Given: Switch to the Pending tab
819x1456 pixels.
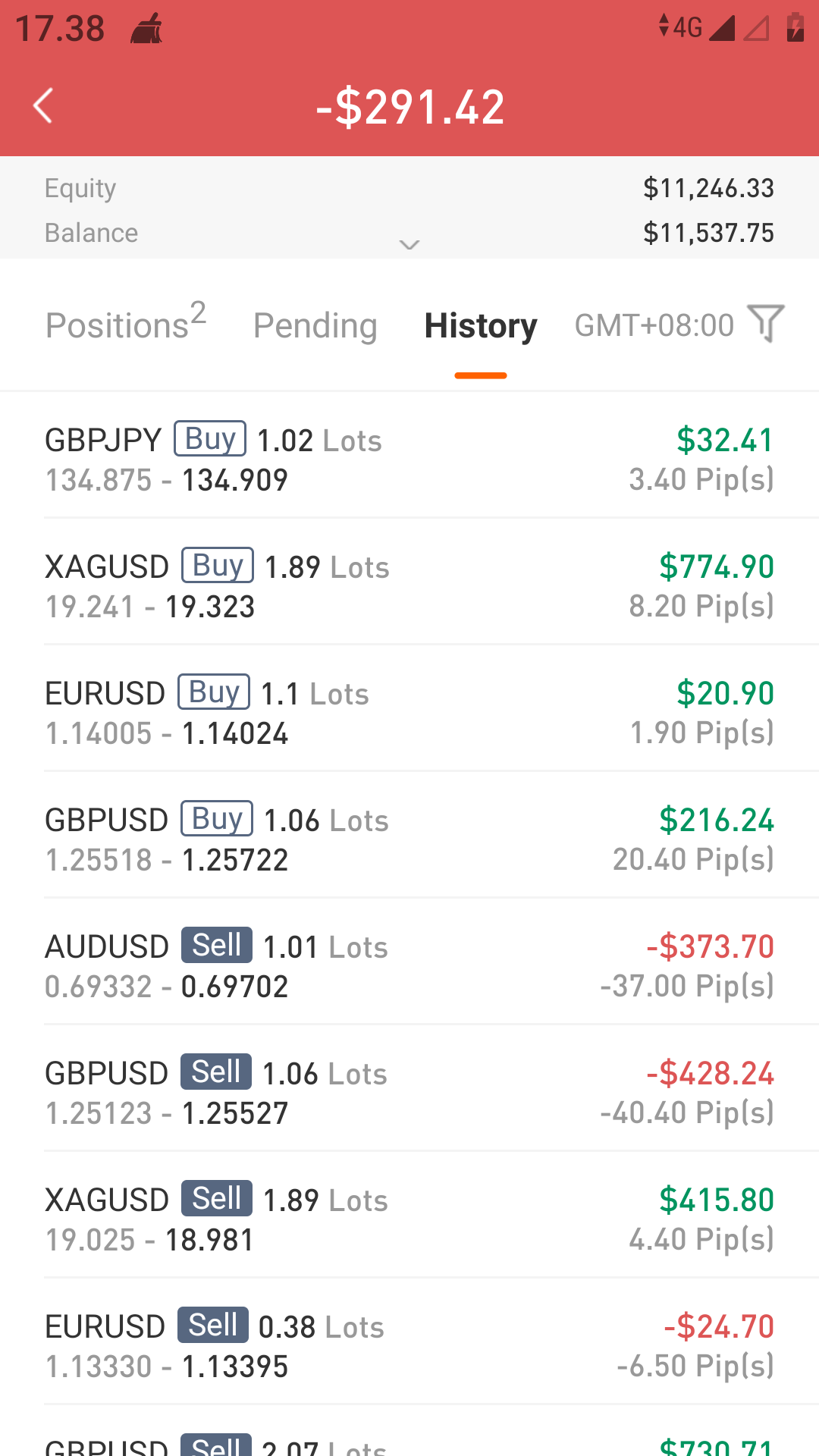Looking at the screenshot, I should [315, 325].
